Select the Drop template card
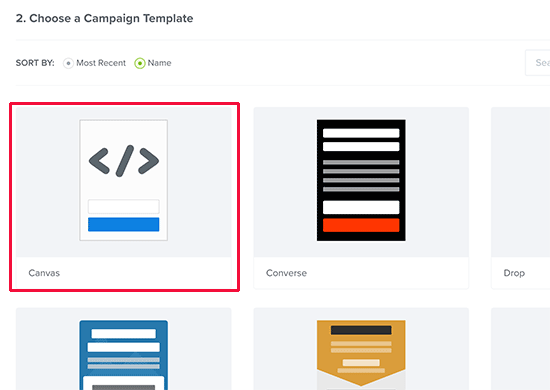 (x=521, y=198)
